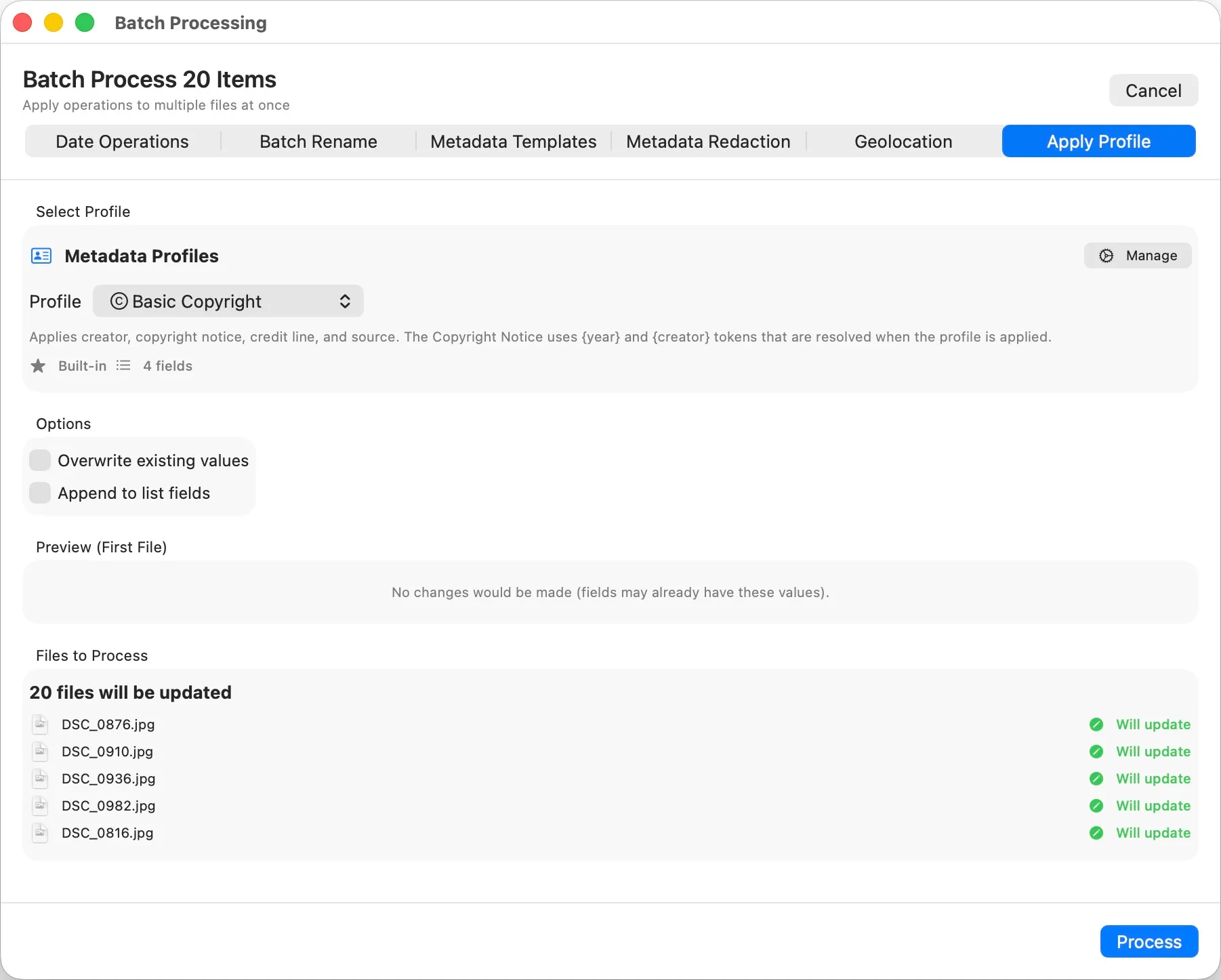Click the green checkmark next to DSC_0910.jpg
This screenshot has width=1221, height=980.
click(x=1096, y=752)
